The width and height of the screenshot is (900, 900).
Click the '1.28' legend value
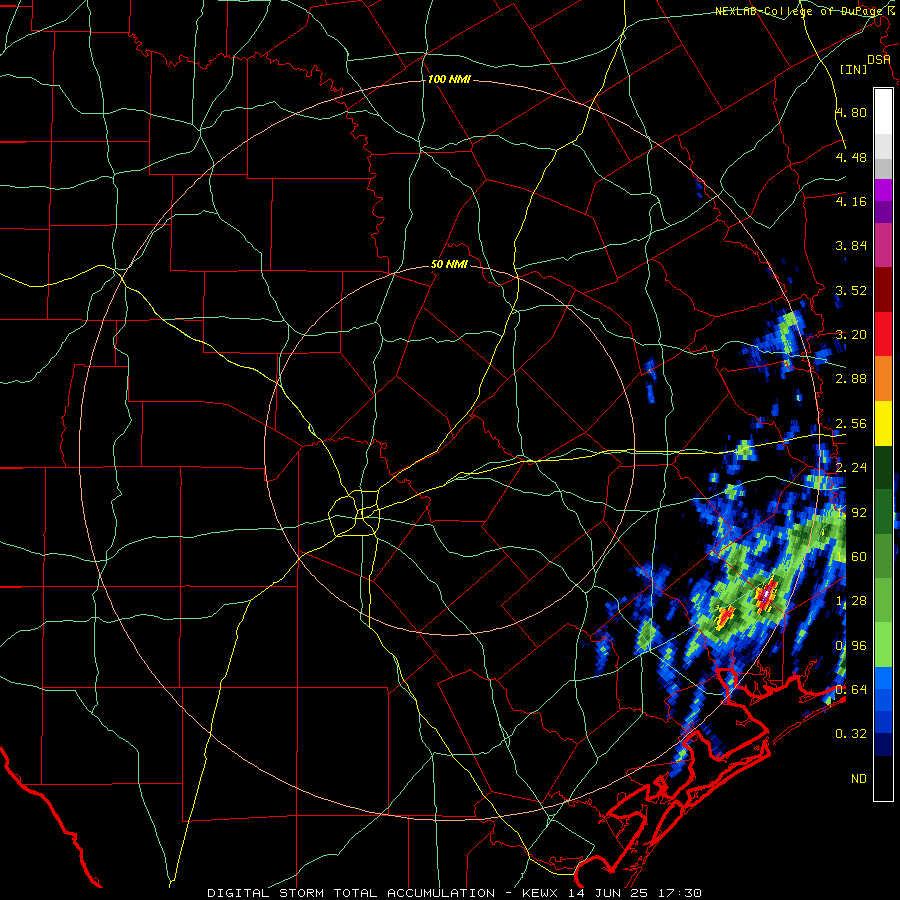(851, 601)
